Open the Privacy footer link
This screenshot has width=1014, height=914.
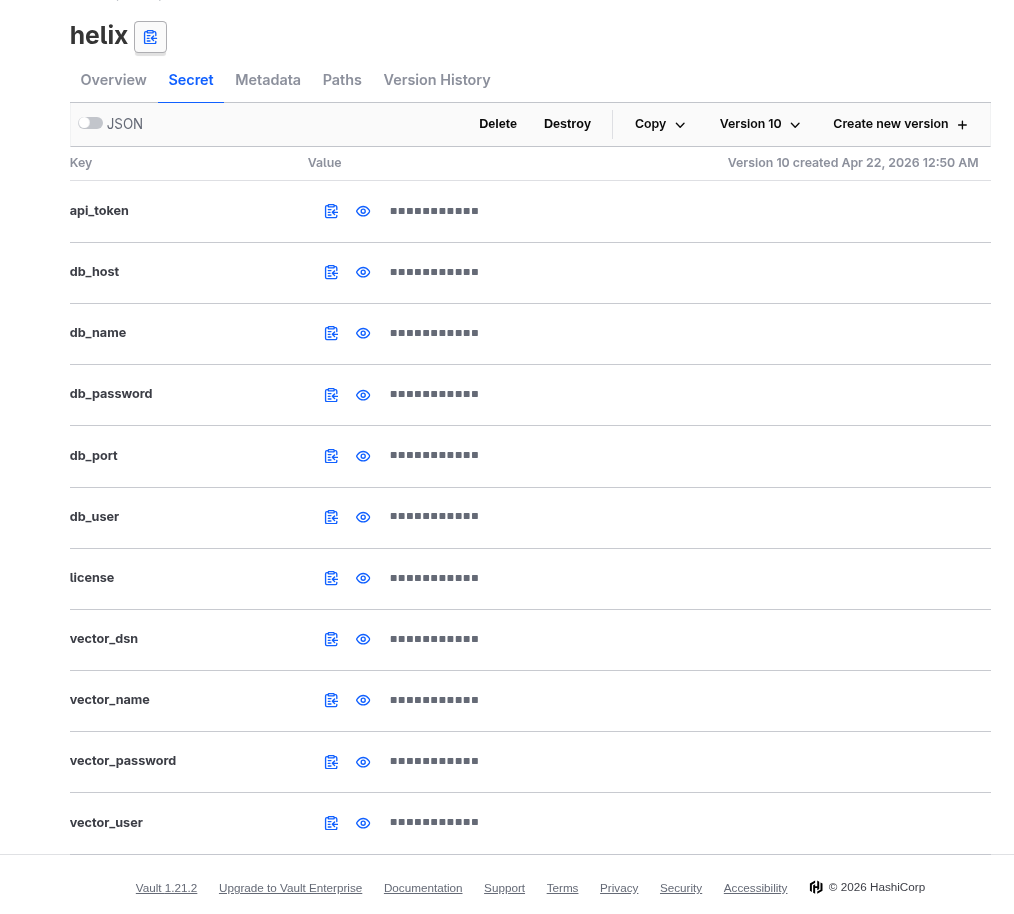(619, 888)
